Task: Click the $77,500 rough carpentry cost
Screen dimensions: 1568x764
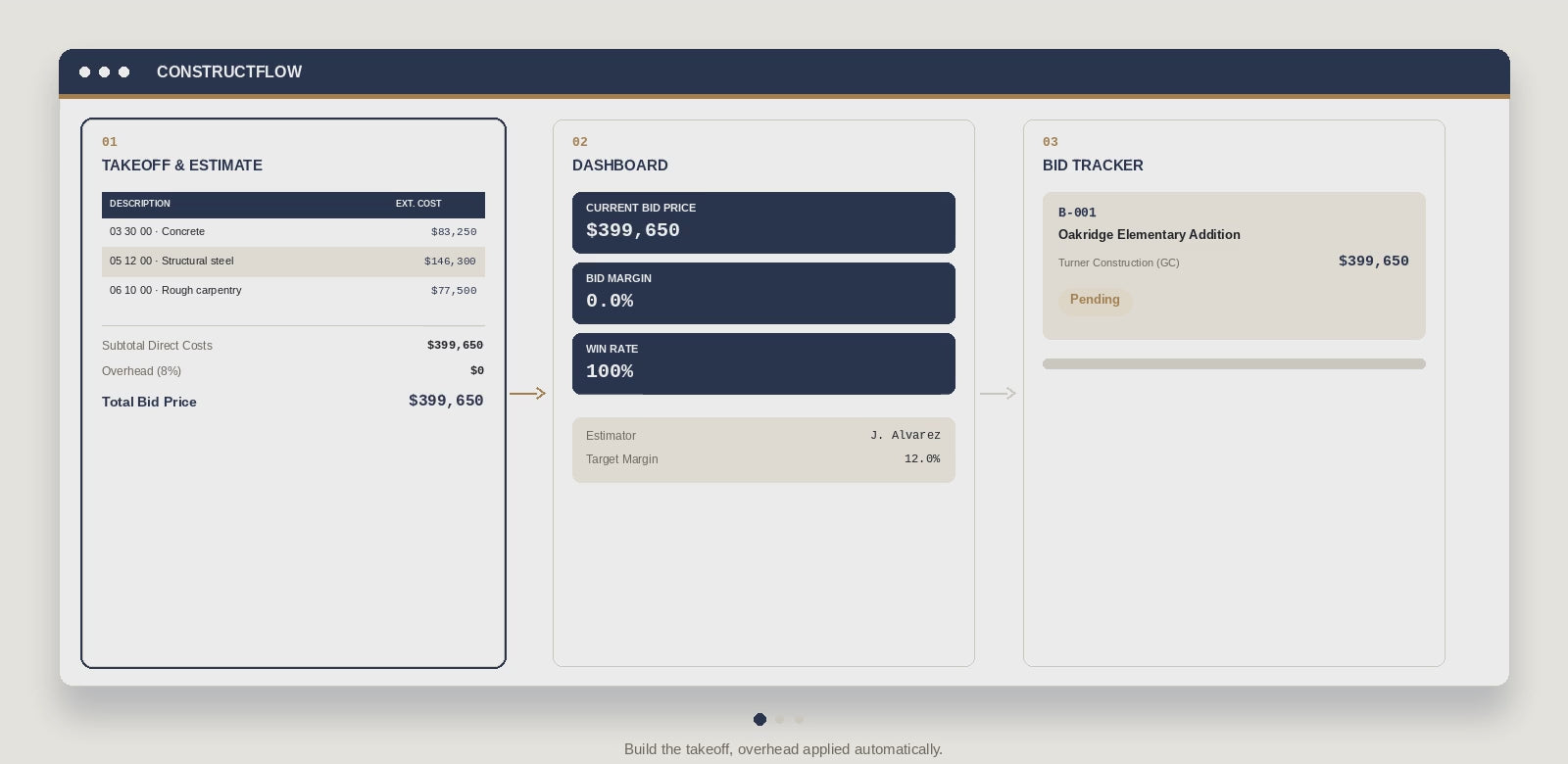Action: [454, 291]
